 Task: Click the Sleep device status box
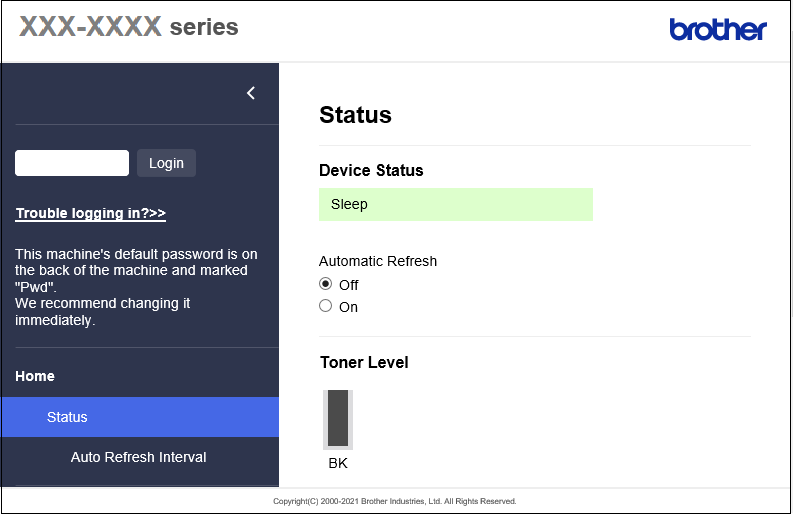click(x=455, y=204)
